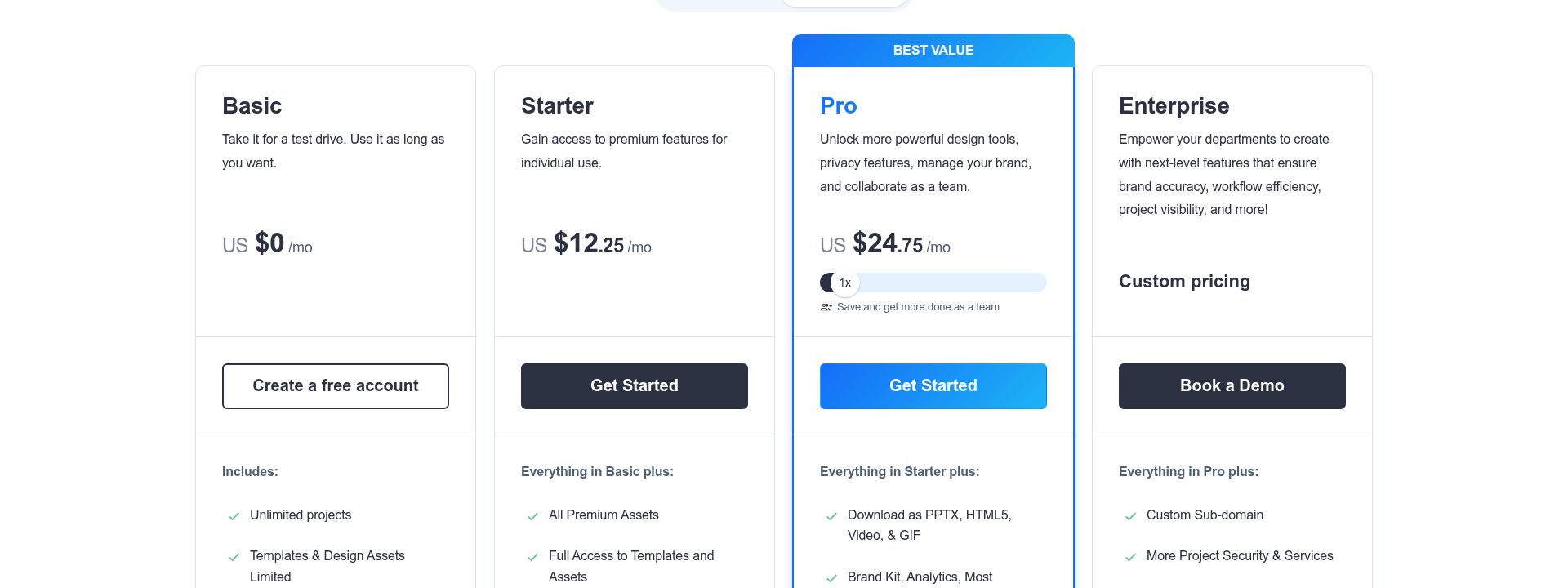Select the Pro plan heading

837,105
